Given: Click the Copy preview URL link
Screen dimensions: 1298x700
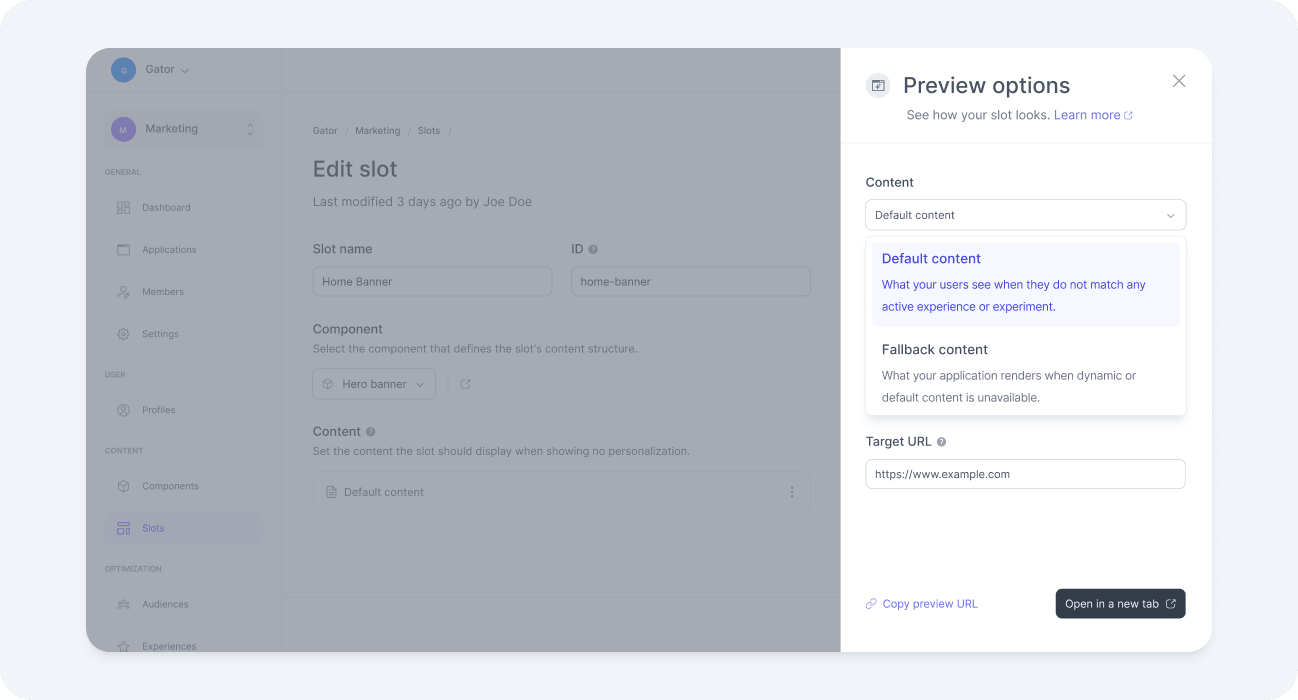Looking at the screenshot, I should click(x=922, y=604).
